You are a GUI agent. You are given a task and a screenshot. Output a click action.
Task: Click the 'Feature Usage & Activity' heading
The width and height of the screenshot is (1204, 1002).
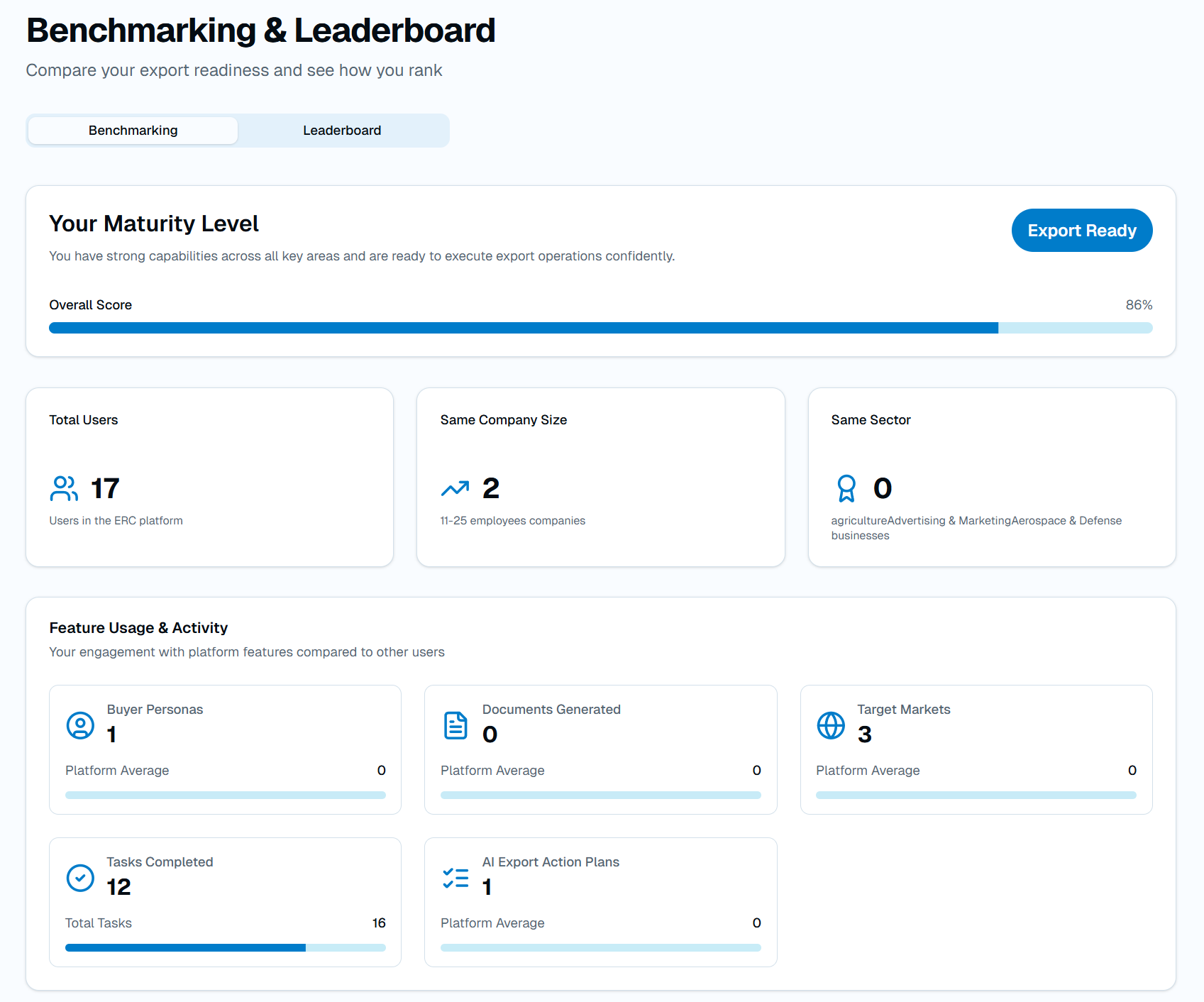click(138, 628)
